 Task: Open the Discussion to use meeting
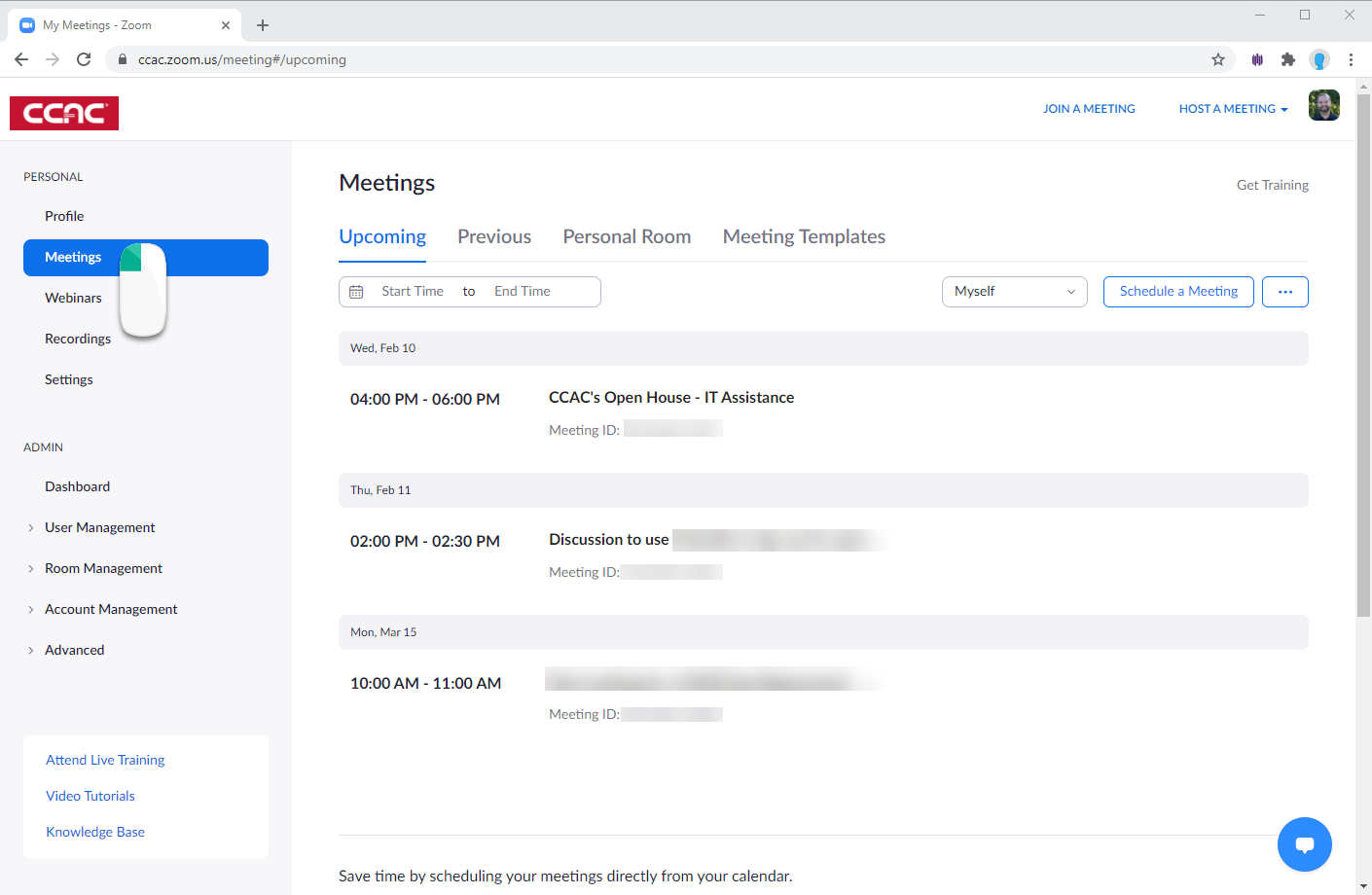click(x=609, y=539)
